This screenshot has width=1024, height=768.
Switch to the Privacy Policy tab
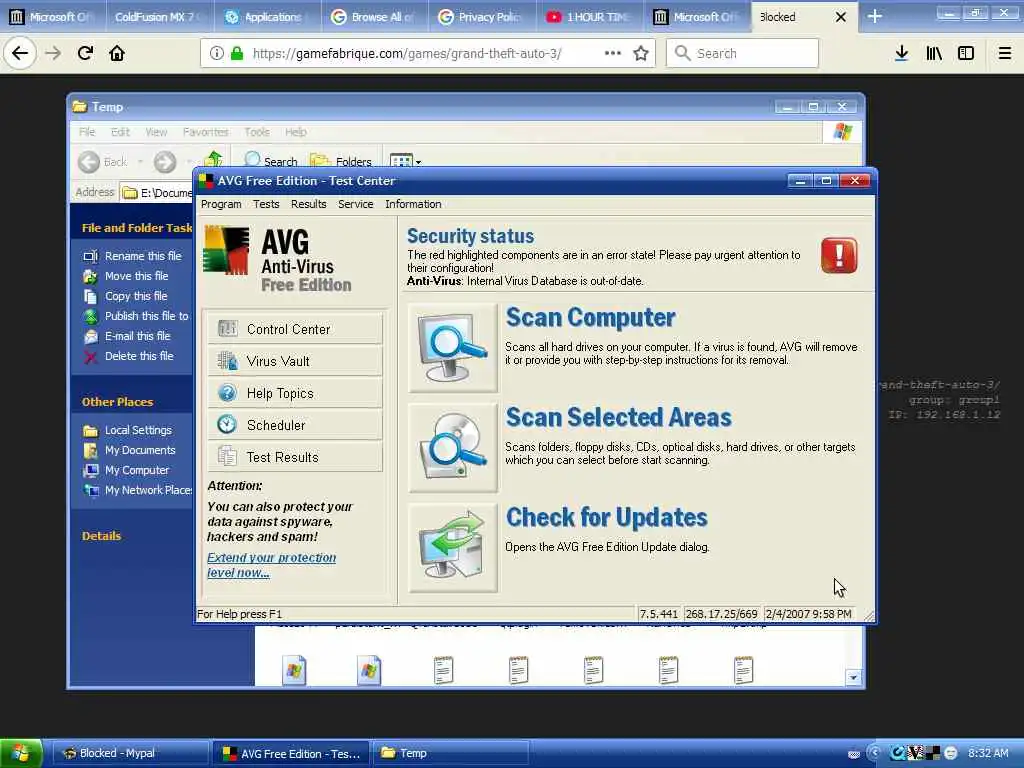482,17
